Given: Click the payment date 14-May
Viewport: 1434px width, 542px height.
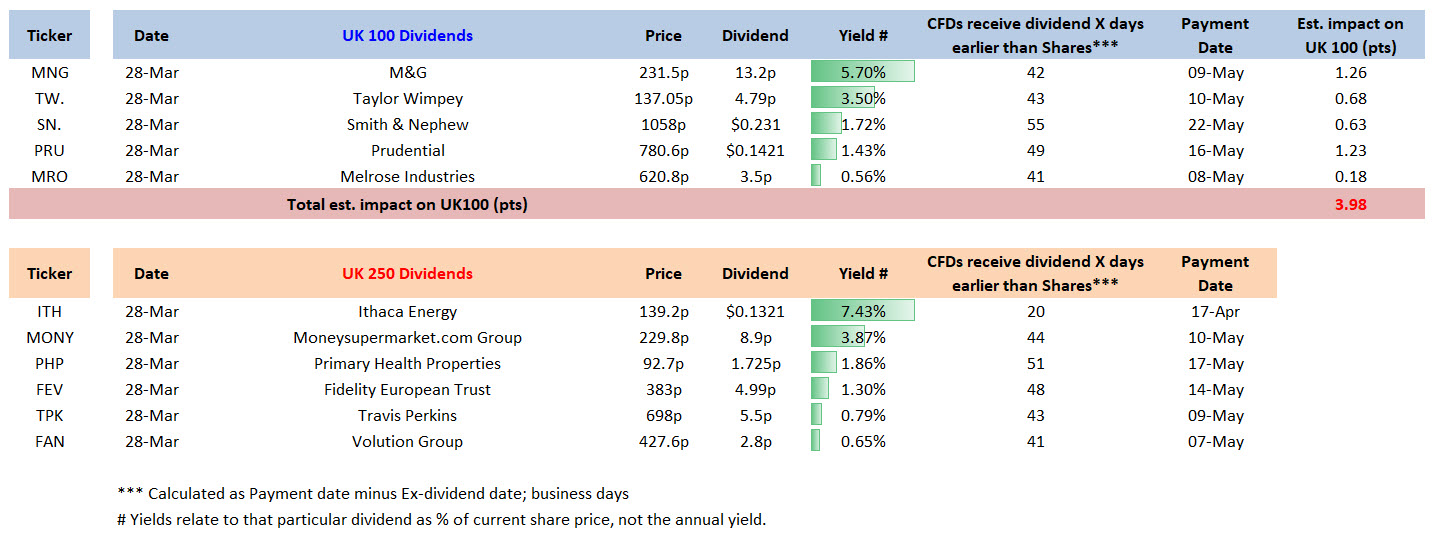Looking at the screenshot, I should pos(1215,389).
